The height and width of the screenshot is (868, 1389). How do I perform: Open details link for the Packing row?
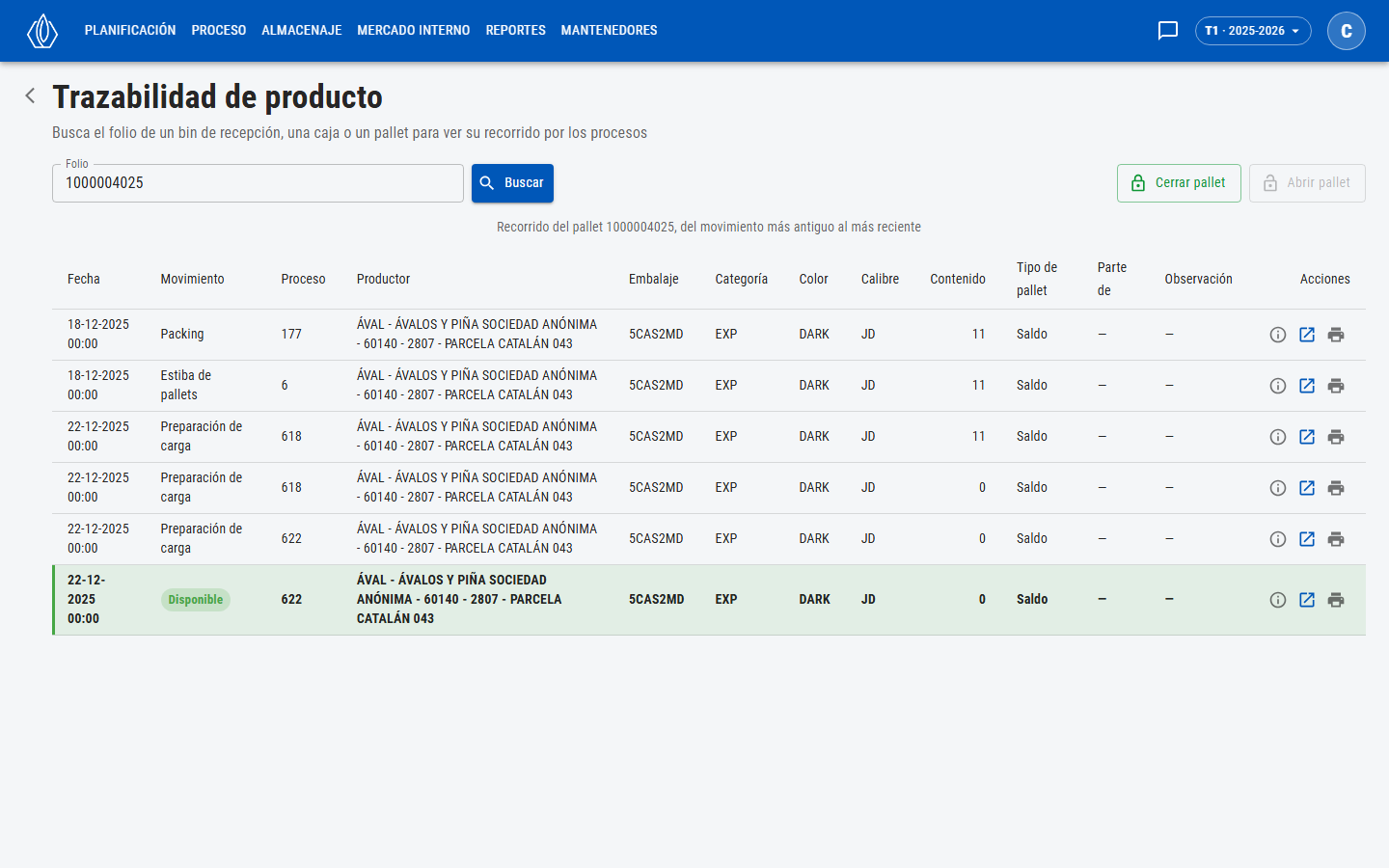tap(1307, 335)
